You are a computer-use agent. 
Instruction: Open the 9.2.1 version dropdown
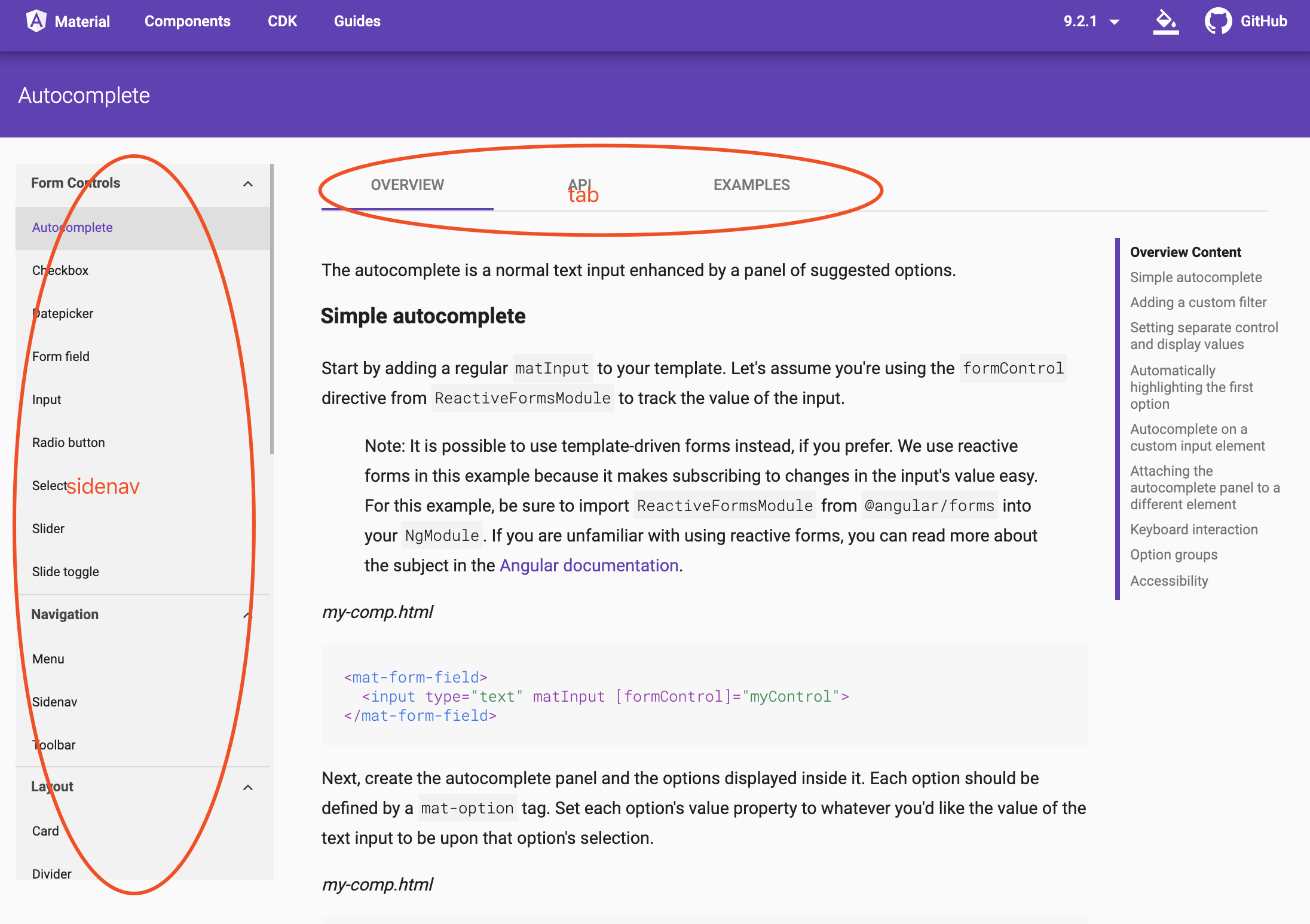click(x=1091, y=21)
